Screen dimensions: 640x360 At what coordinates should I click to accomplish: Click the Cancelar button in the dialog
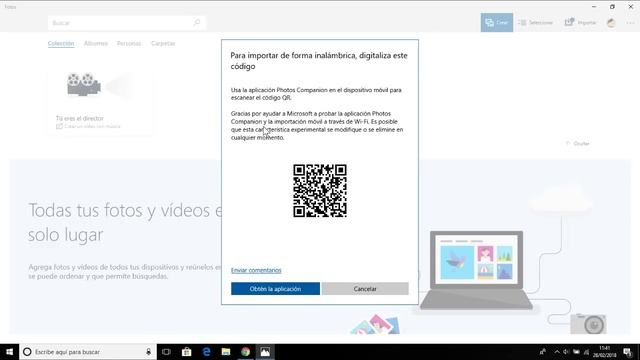[365, 289]
